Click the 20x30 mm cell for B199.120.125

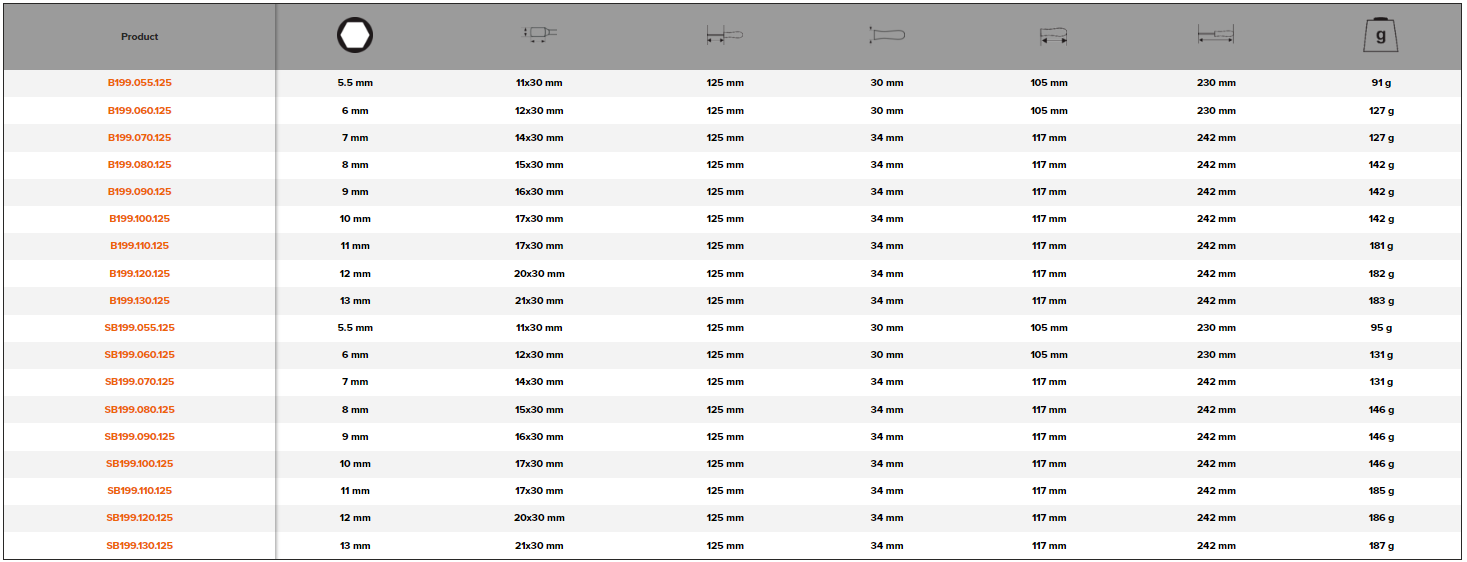pos(540,274)
